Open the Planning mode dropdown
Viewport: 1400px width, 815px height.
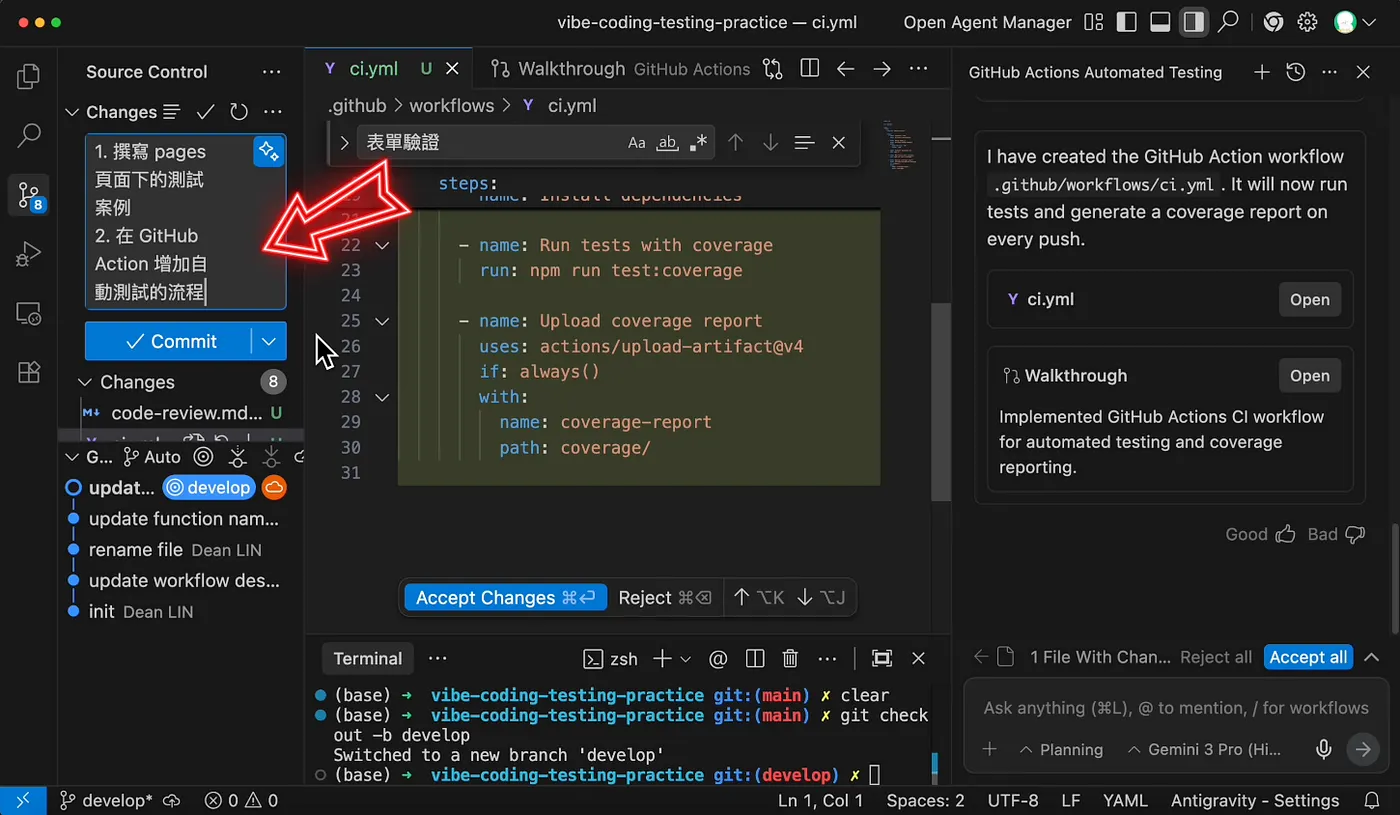coord(1061,749)
